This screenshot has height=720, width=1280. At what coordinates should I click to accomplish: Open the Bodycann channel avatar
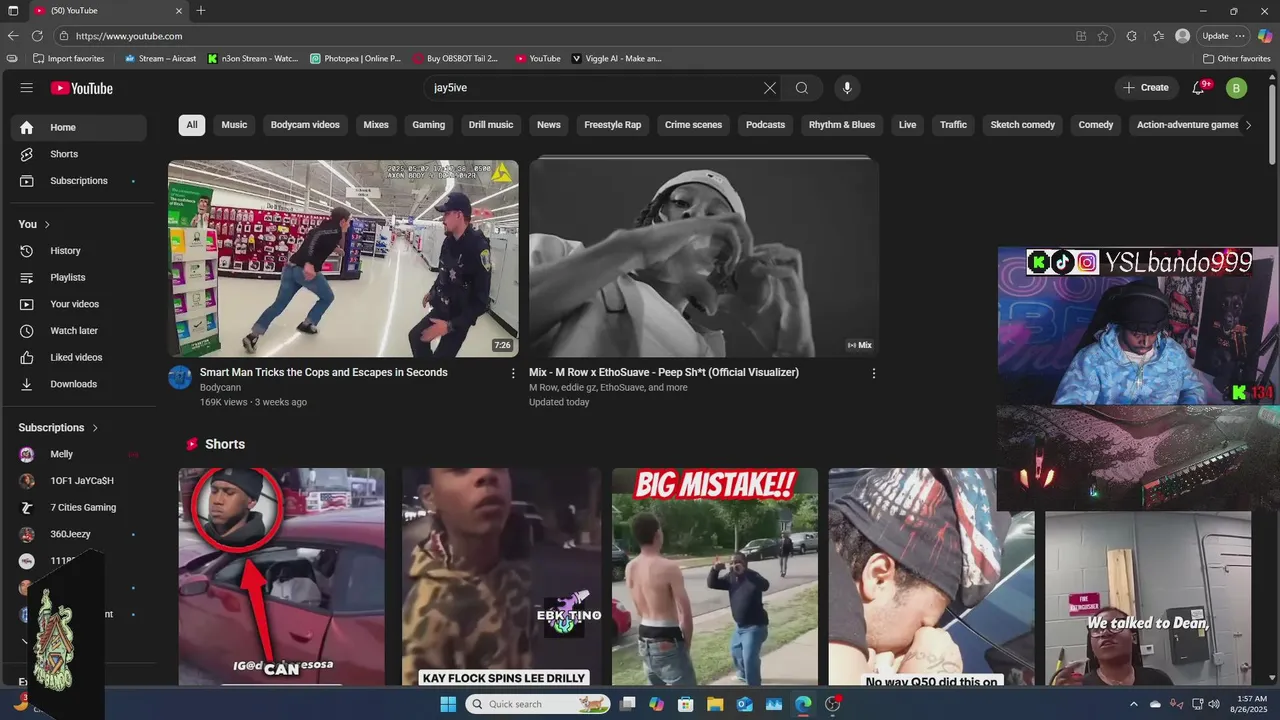click(180, 377)
